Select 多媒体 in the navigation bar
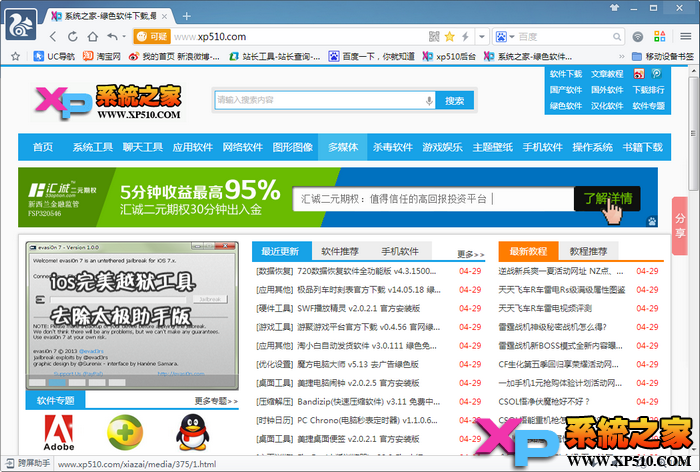700x472 pixels. (x=343, y=147)
